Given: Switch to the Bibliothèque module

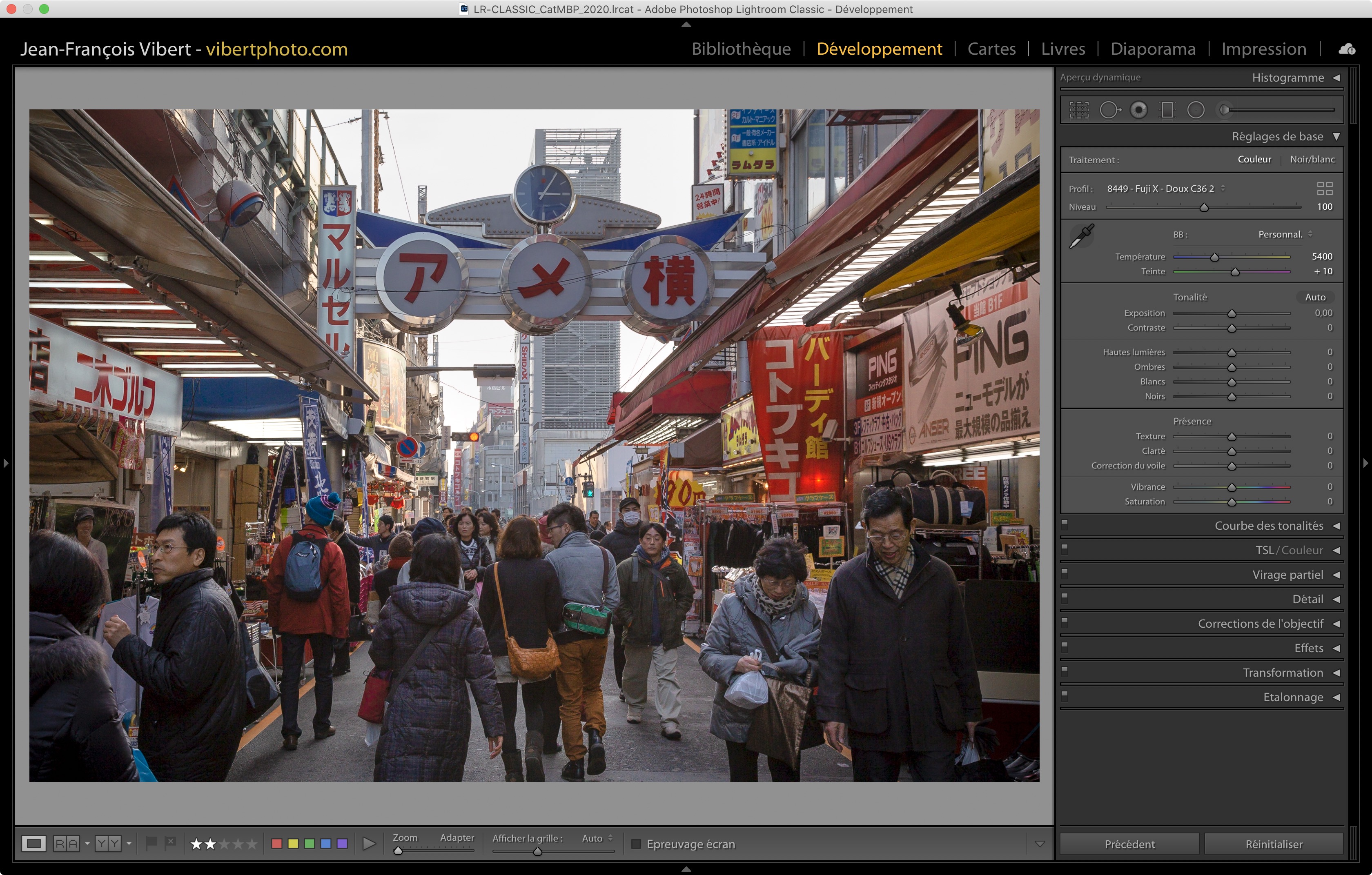Looking at the screenshot, I should coord(741,49).
